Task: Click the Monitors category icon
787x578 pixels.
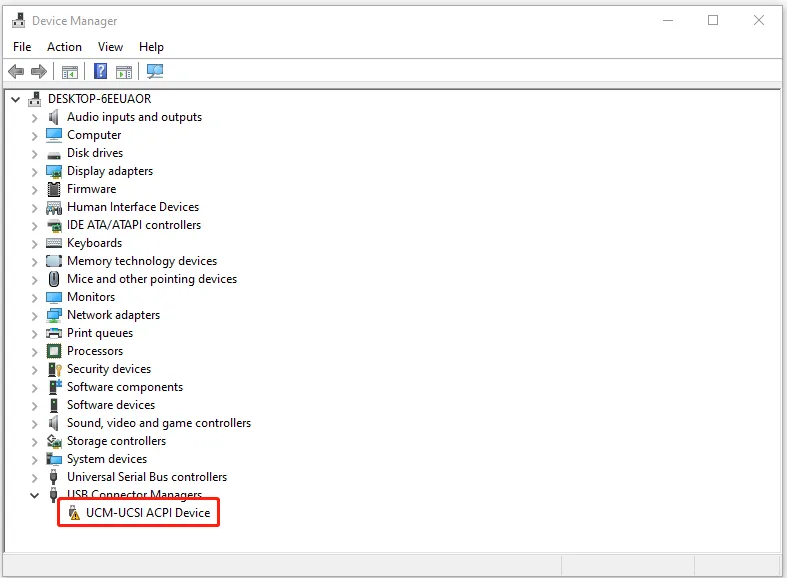Action: pos(54,297)
